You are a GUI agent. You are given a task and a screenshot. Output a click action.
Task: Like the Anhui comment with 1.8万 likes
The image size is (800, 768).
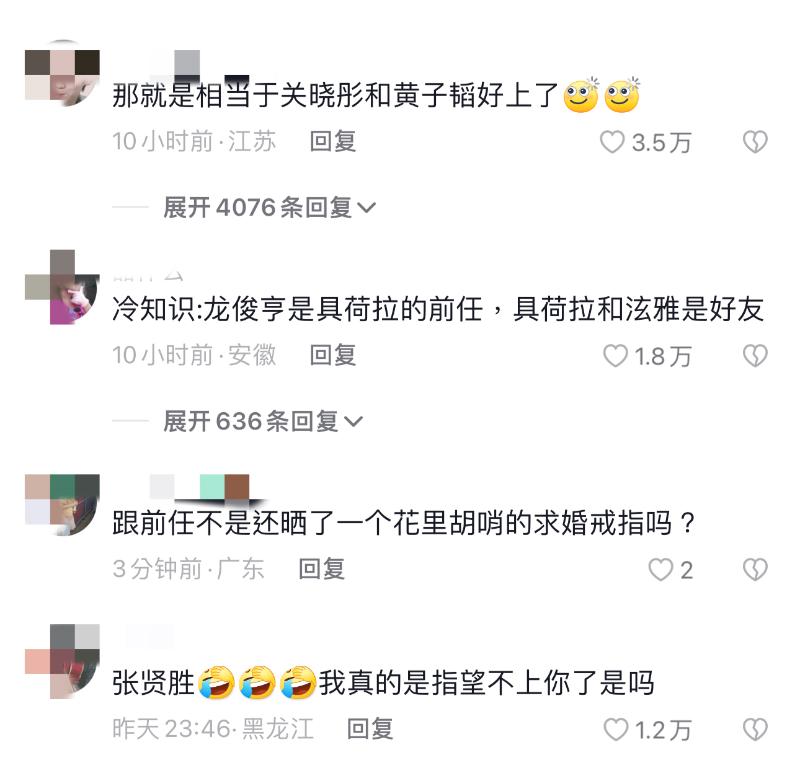click(x=615, y=356)
